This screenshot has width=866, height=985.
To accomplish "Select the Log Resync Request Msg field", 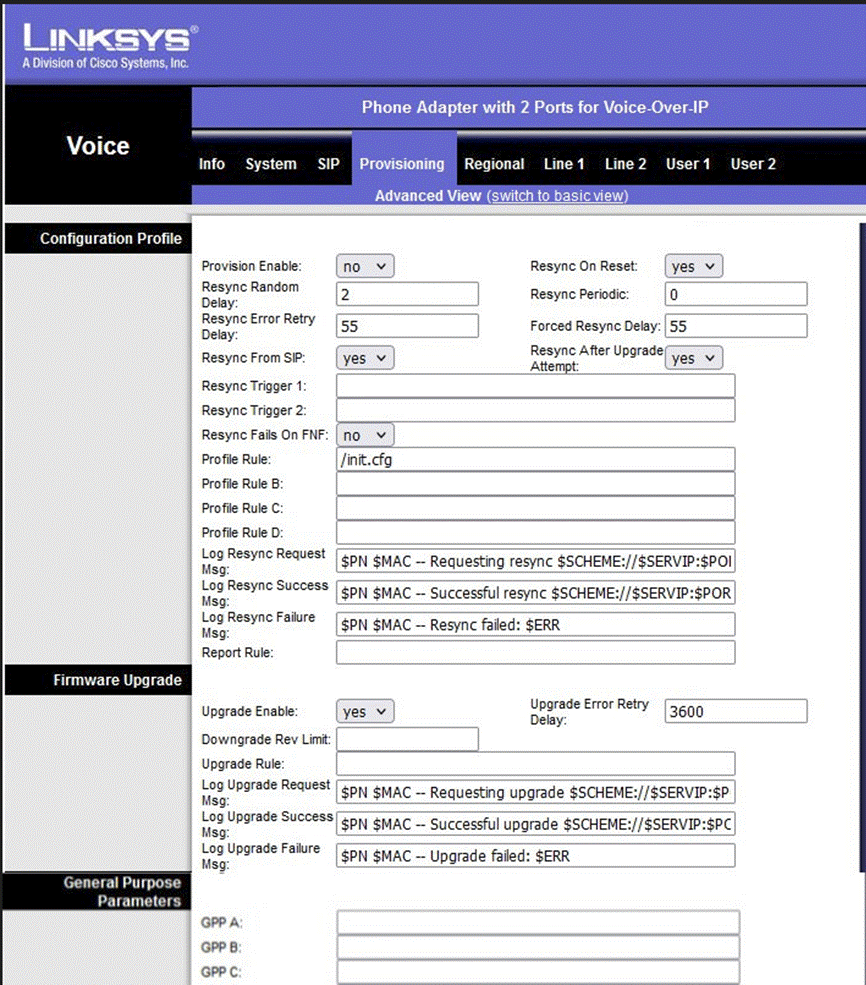I will (x=536, y=561).
